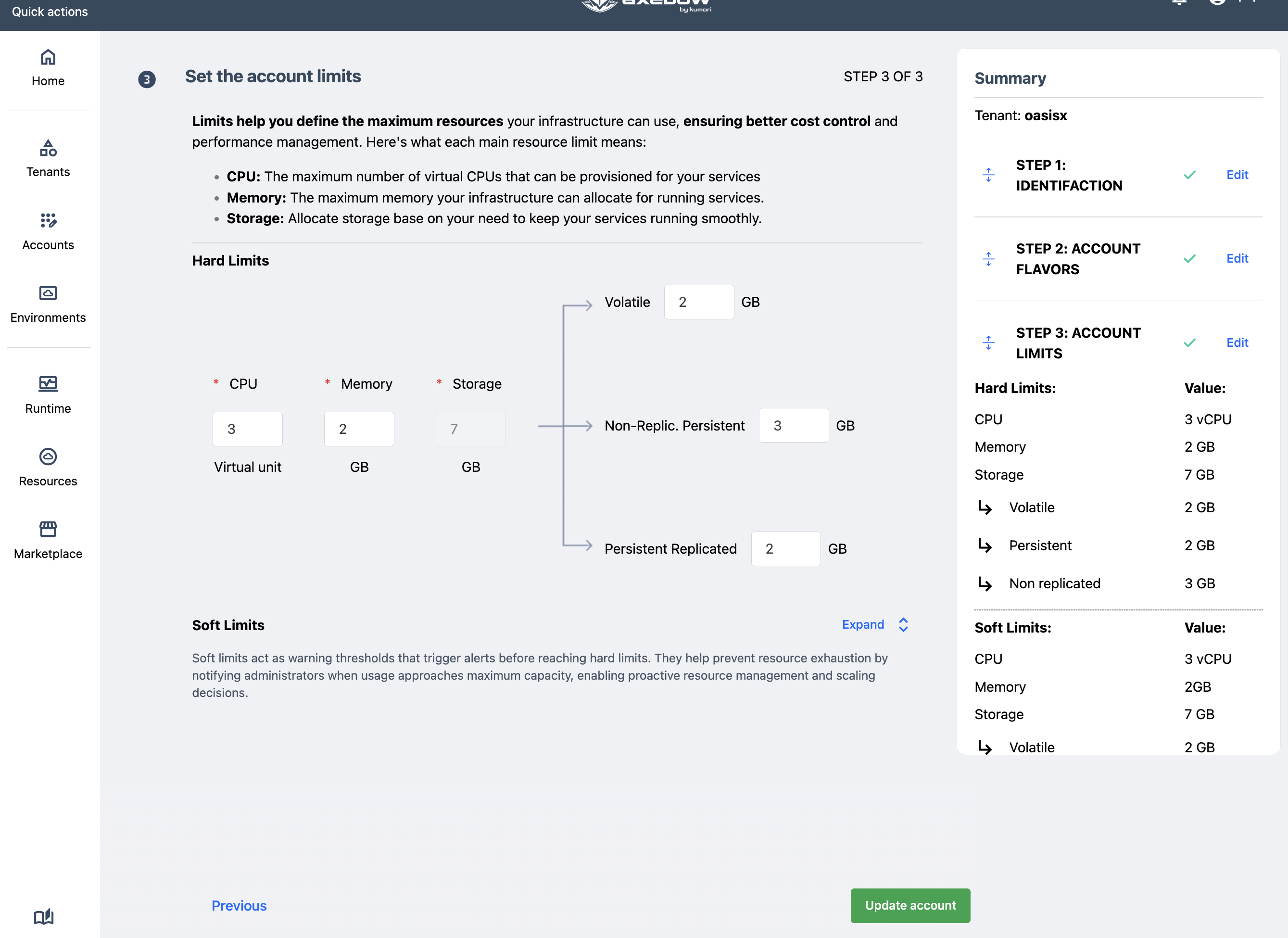Open the Marketplace sidebar icon
The image size is (1288, 938).
pyautogui.click(x=48, y=529)
